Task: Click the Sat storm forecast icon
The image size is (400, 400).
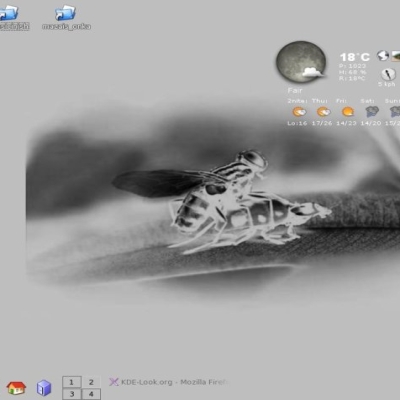Action: [372, 112]
